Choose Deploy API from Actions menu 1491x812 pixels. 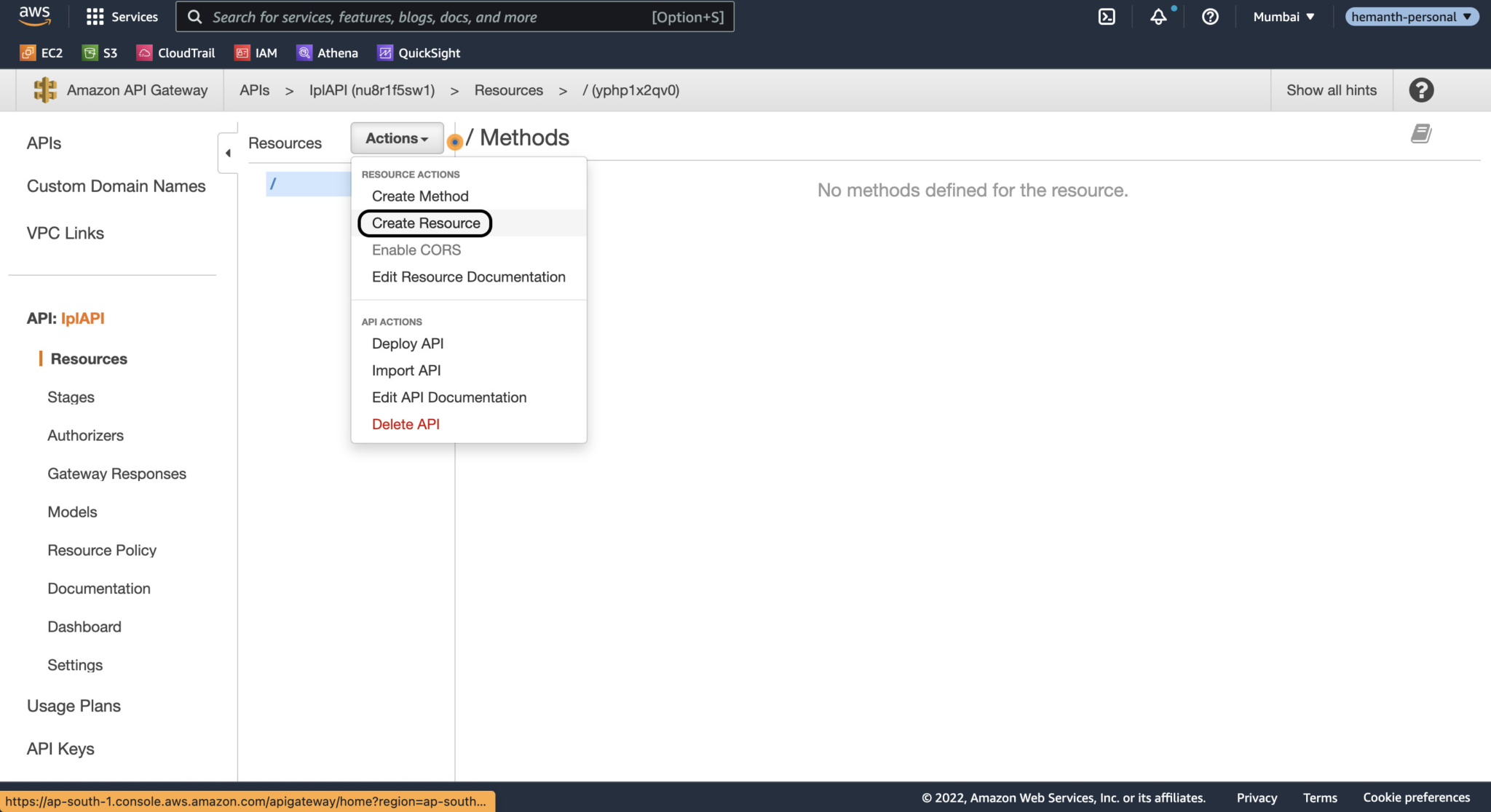(x=408, y=343)
